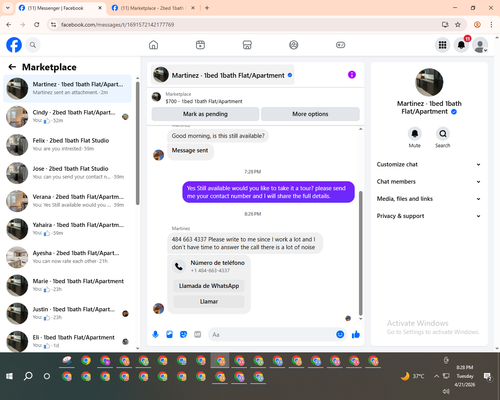
Task: Click $700 1bed 1bath listing link
Action: coord(204,101)
